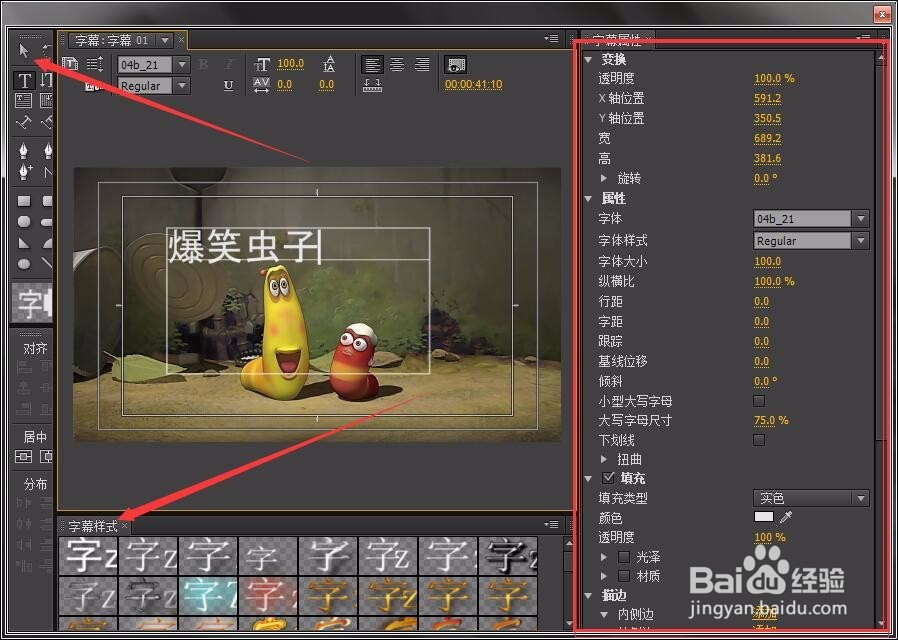The width and height of the screenshot is (898, 640).
Task: Align text left in toolbar
Action: (x=372, y=64)
